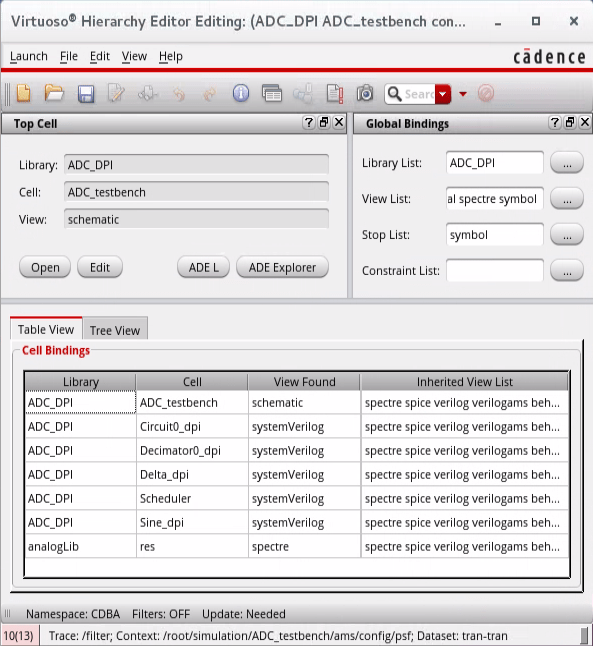The image size is (593, 646).
Task: Click the camera snapshot icon
Action: click(x=365, y=94)
